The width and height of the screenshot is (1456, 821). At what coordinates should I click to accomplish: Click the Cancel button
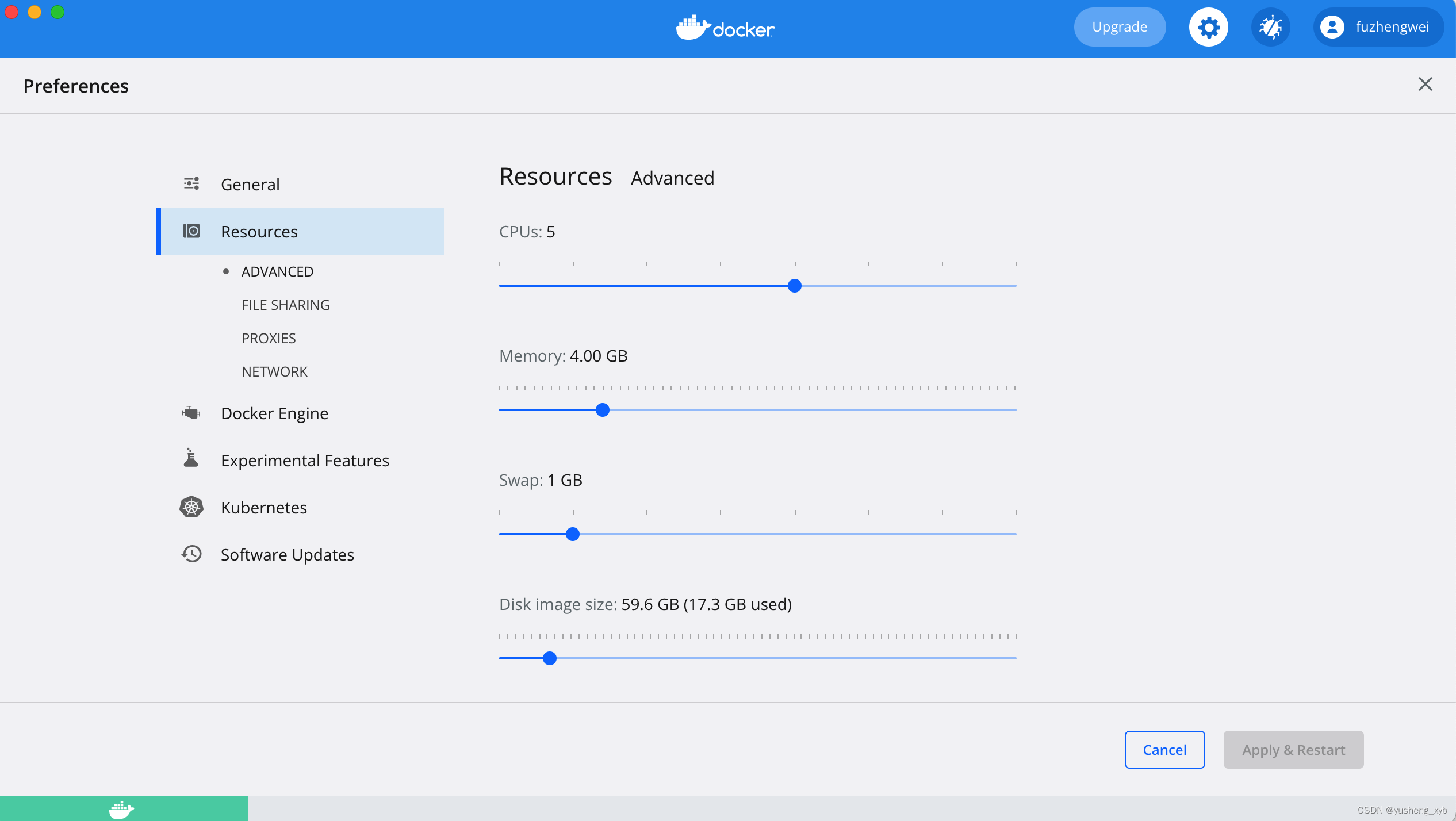click(x=1164, y=750)
